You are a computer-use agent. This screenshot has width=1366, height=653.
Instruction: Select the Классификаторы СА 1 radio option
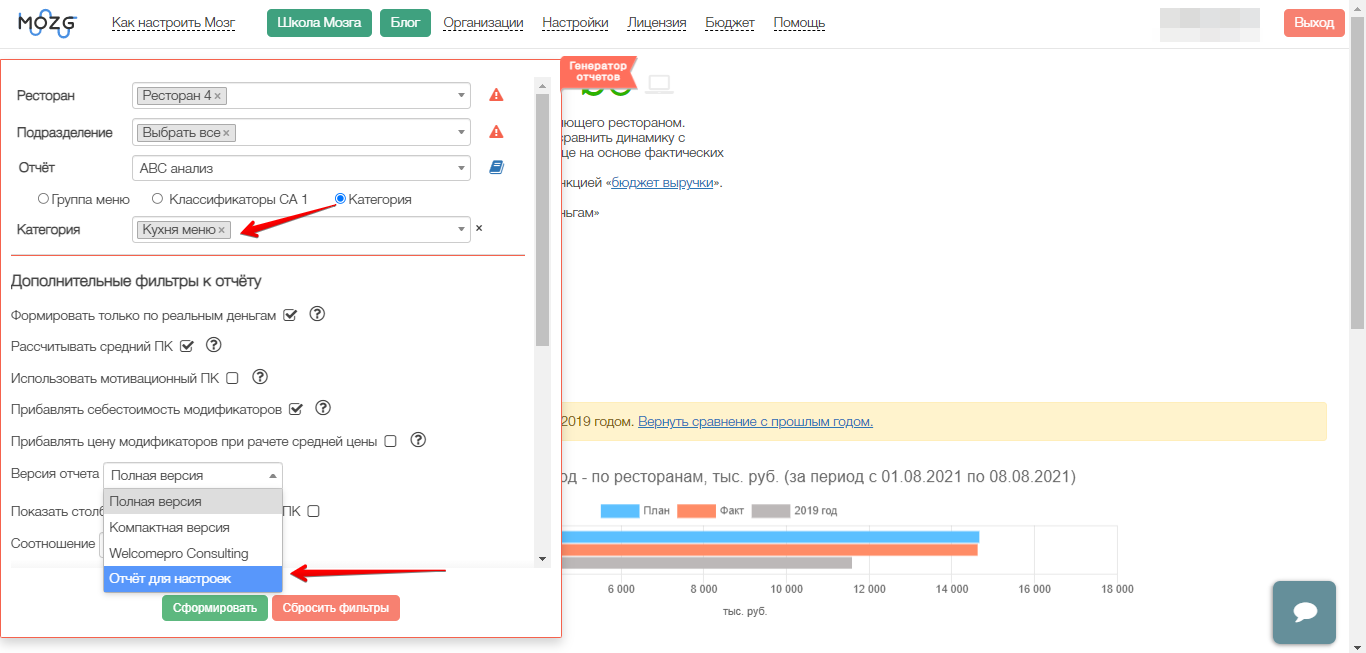[157, 199]
